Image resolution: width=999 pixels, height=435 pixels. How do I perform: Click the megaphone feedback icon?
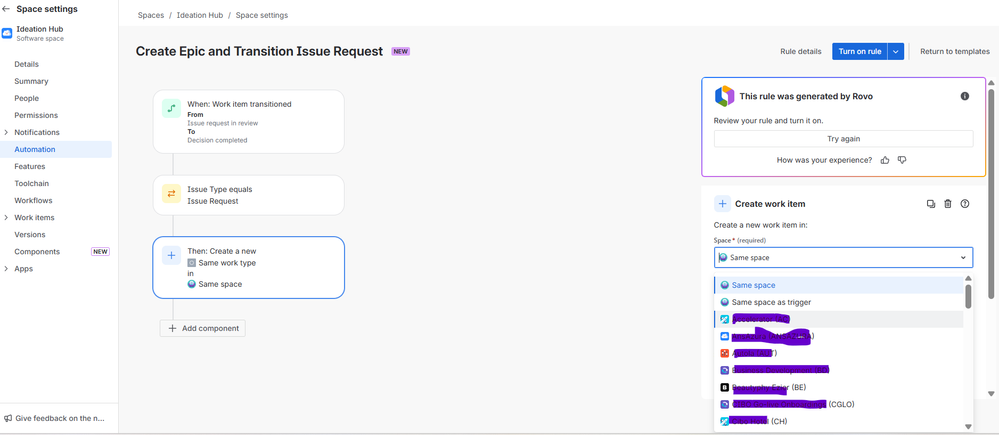click(8, 418)
